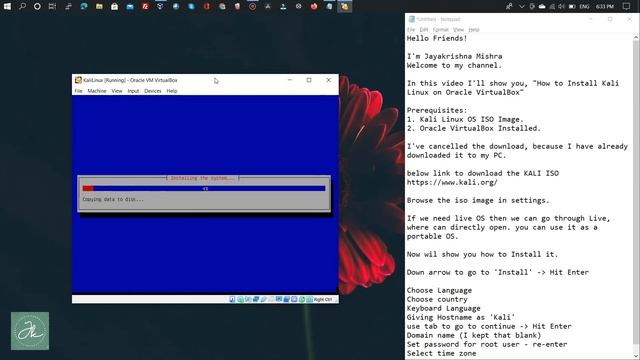640x360 pixels.
Task: Launch Firefox from the taskbar
Action: point(313,6)
